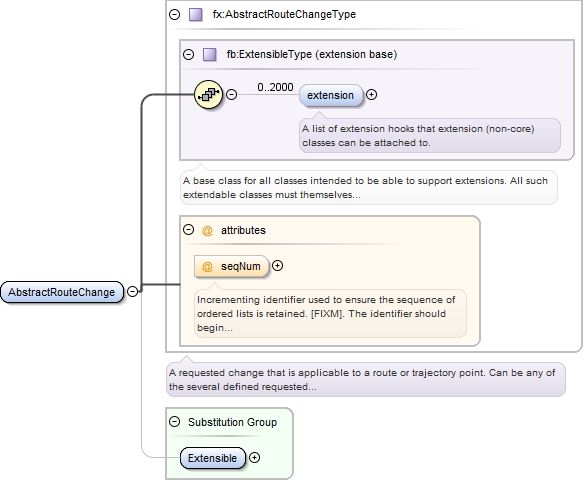Collapse the AbstractRouteChange root element
Image resolution: width=584 pixels, height=481 pixels.
click(132, 291)
